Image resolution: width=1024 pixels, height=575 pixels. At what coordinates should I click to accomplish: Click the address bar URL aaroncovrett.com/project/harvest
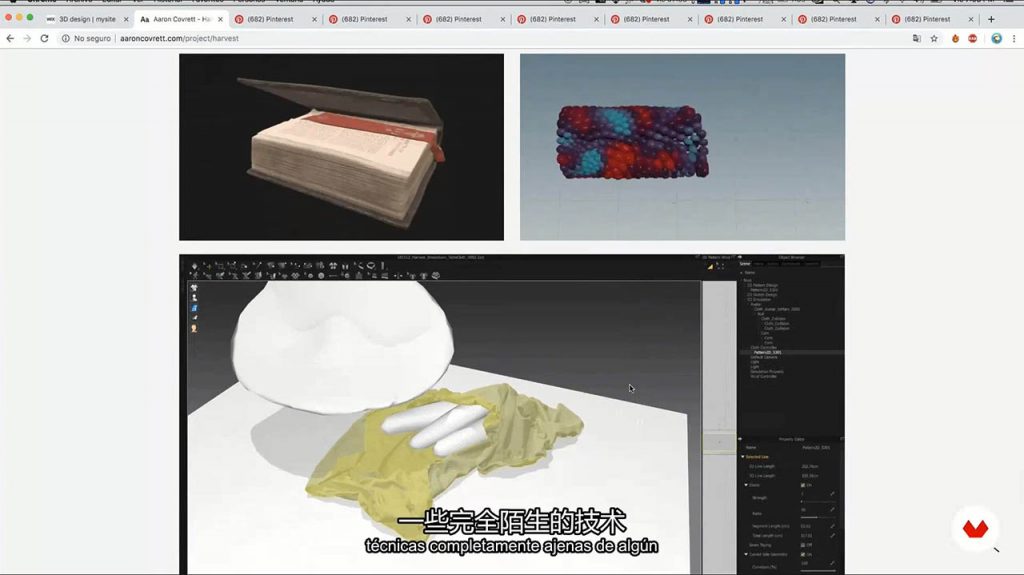click(179, 39)
